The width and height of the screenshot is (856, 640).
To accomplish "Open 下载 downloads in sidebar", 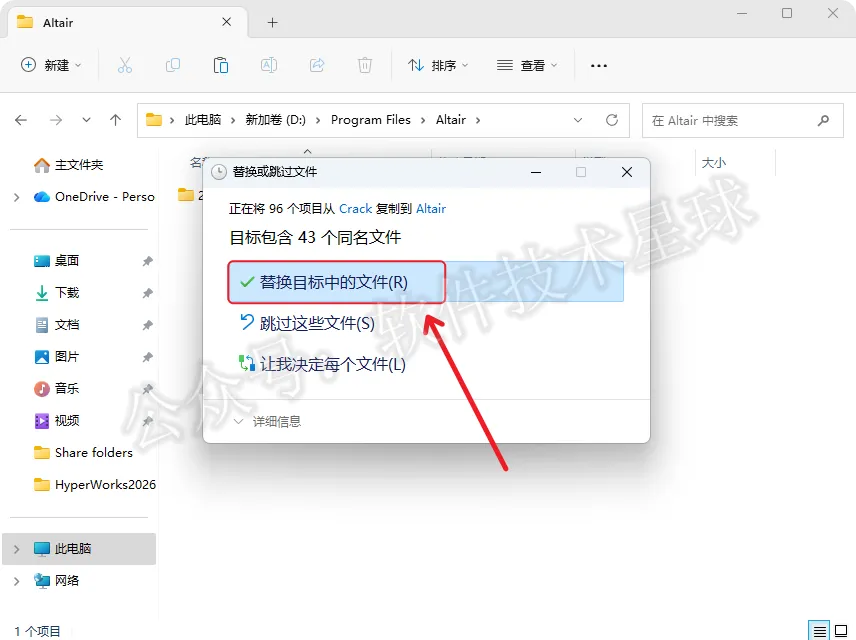I will (x=57, y=293).
